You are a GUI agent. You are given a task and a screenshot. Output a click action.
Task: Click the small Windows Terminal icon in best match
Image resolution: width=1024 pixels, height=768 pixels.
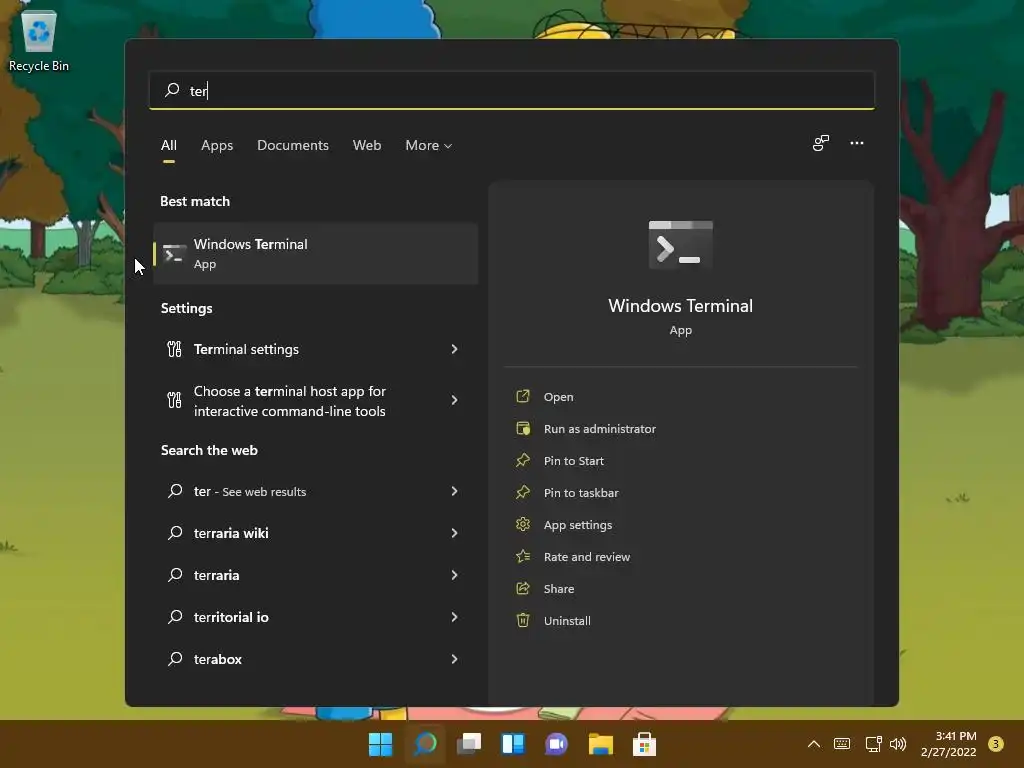(174, 254)
